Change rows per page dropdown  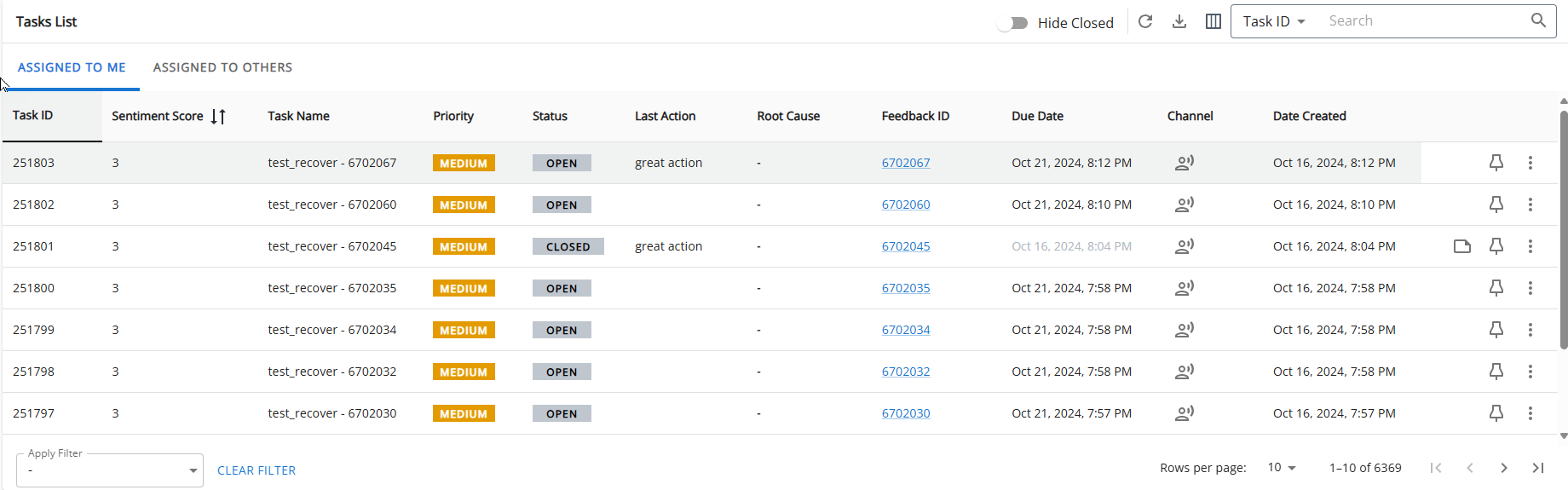[1281, 468]
